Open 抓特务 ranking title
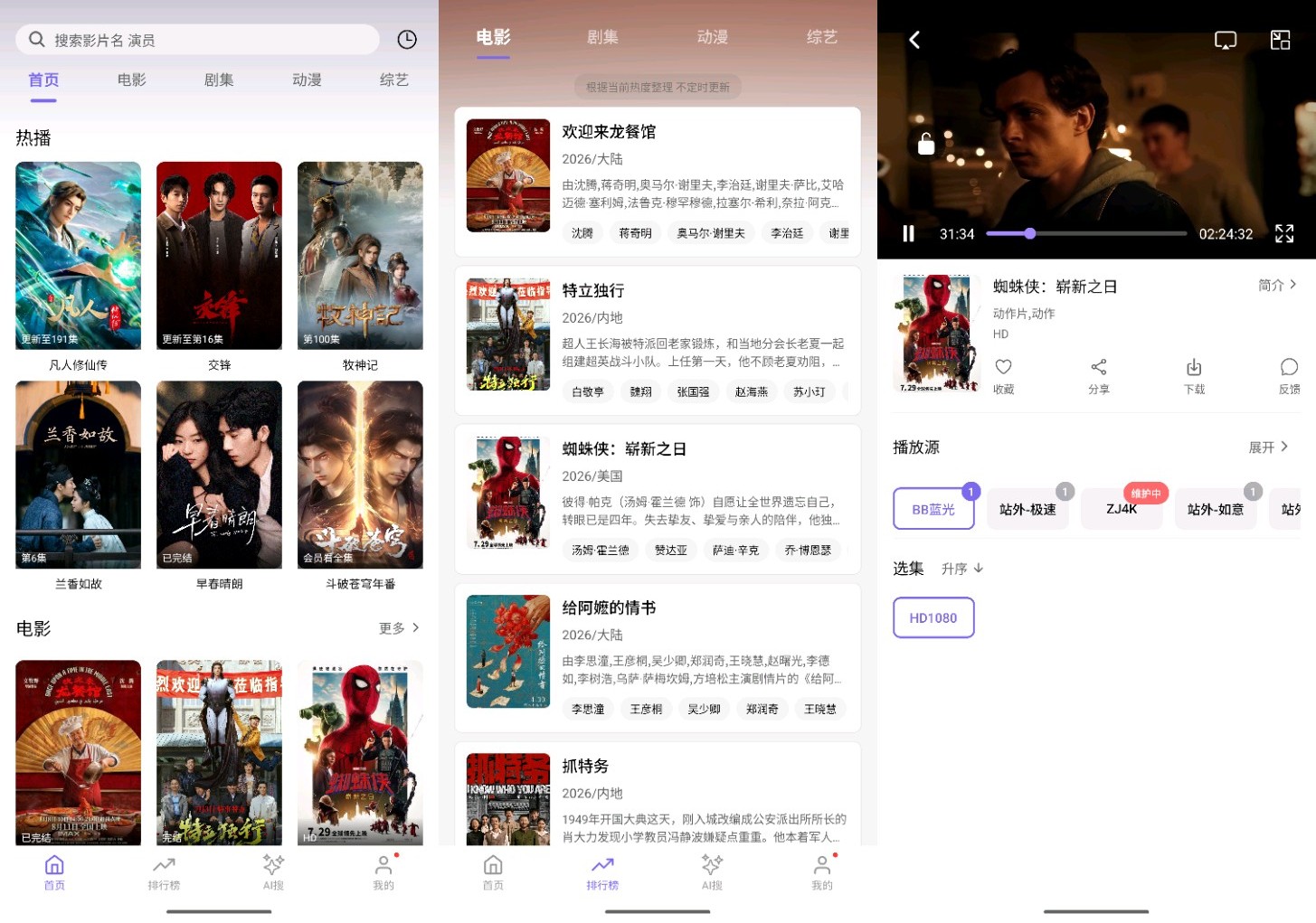 (x=585, y=766)
